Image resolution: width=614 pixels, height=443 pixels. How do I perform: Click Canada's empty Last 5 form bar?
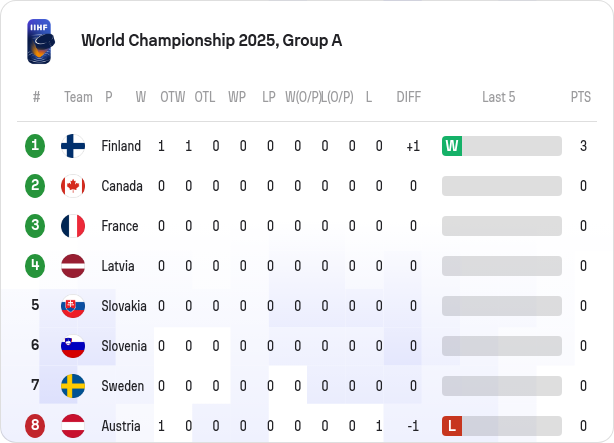pos(502,186)
